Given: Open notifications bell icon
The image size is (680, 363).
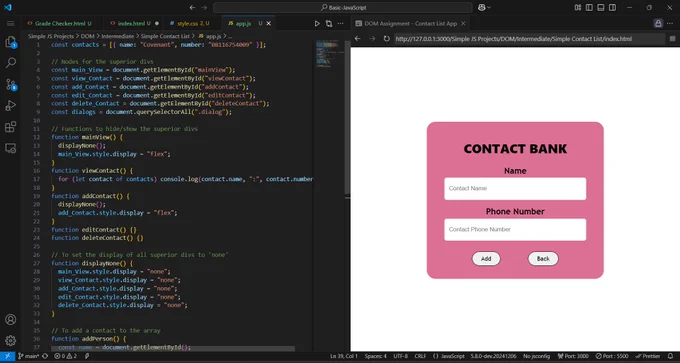Looking at the screenshot, I should [x=670, y=356].
